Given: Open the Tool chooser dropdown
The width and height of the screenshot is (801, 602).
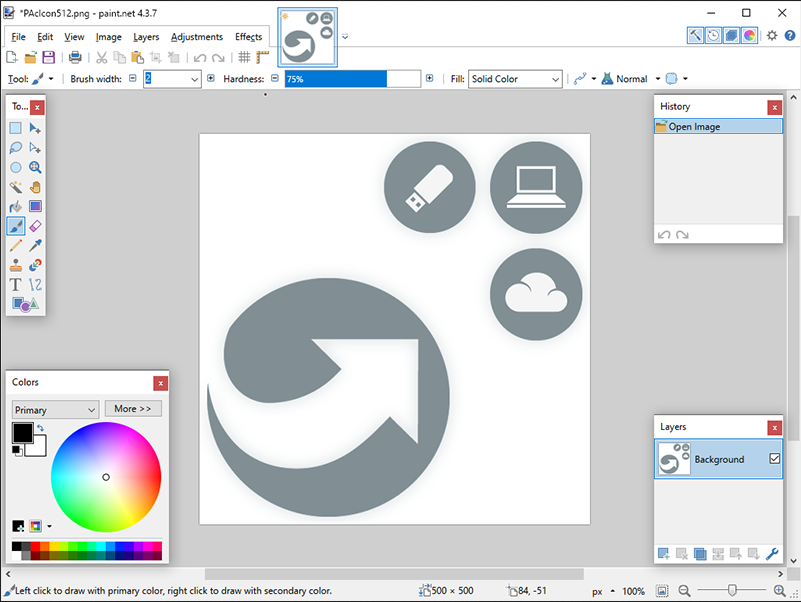Looking at the screenshot, I should click(43, 79).
